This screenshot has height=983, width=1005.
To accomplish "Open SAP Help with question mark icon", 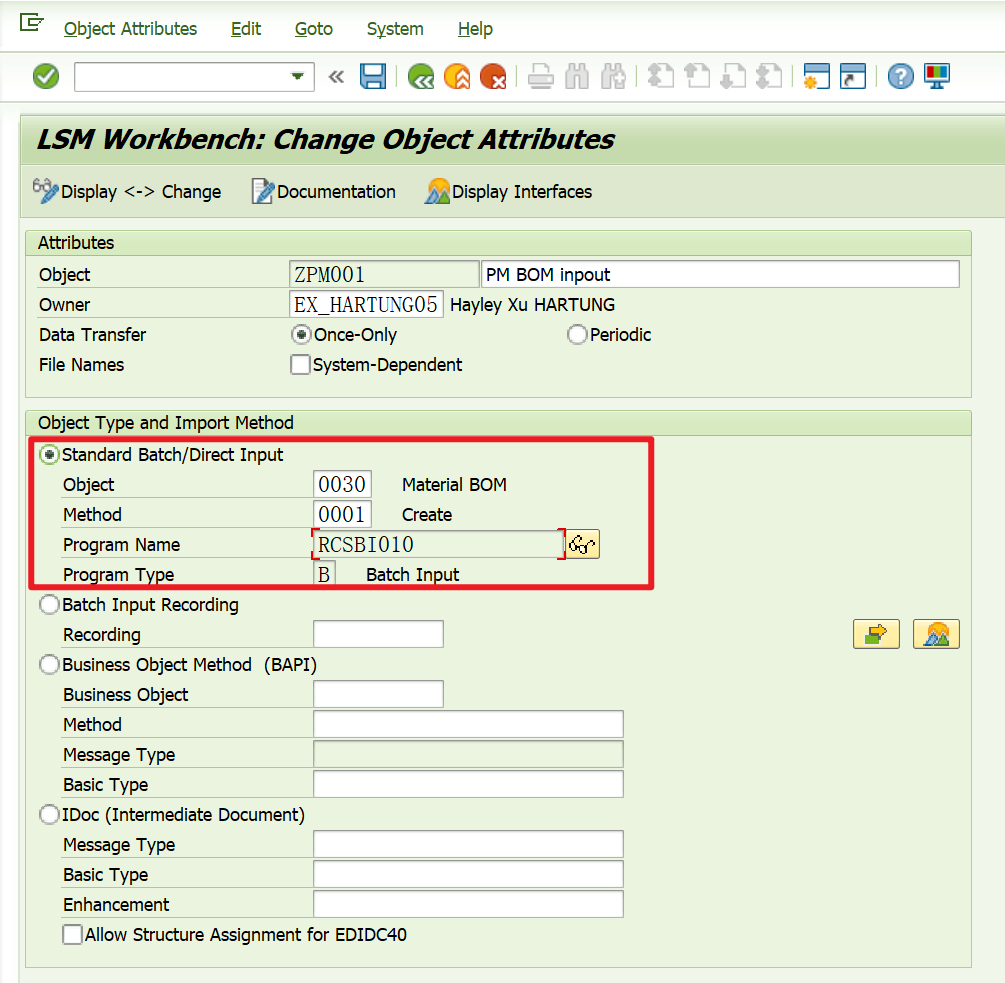I will click(900, 76).
